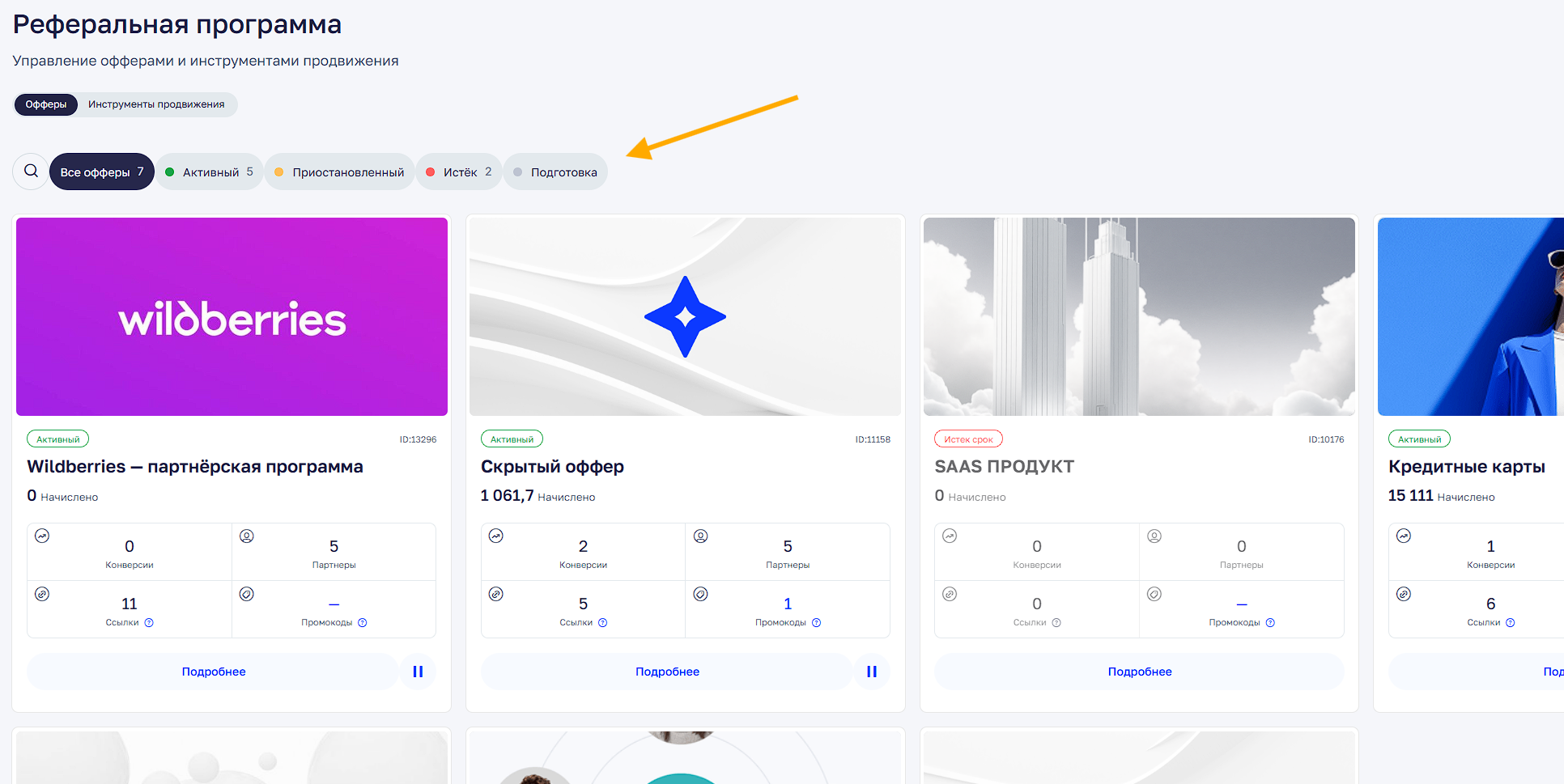Image resolution: width=1564 pixels, height=784 pixels.
Task: Filter by Истёк offers
Action: tap(459, 172)
